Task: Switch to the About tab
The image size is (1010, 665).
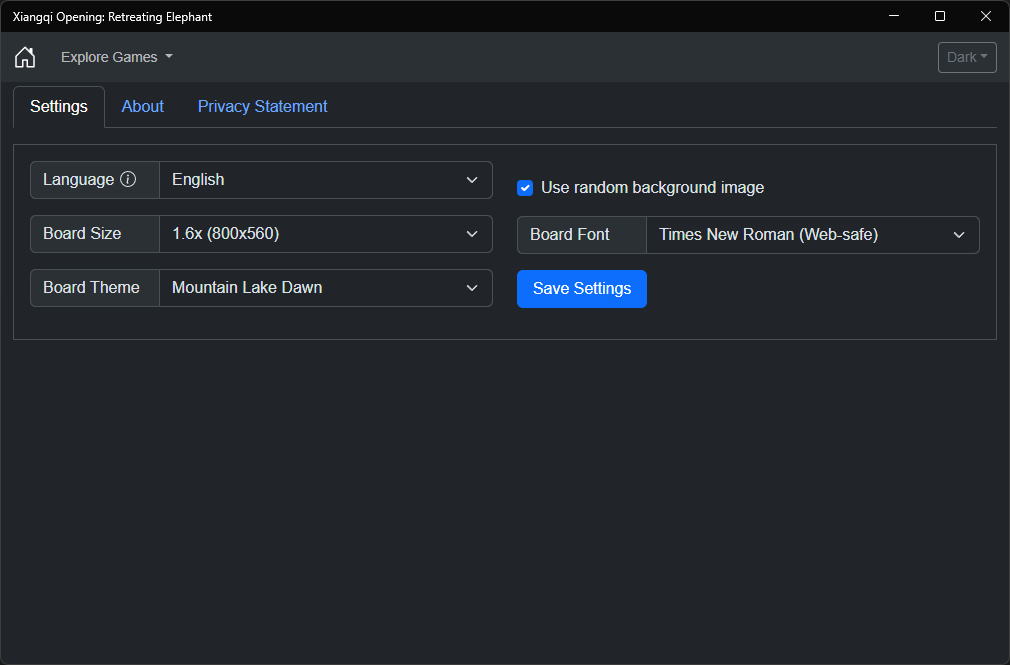Action: click(143, 106)
